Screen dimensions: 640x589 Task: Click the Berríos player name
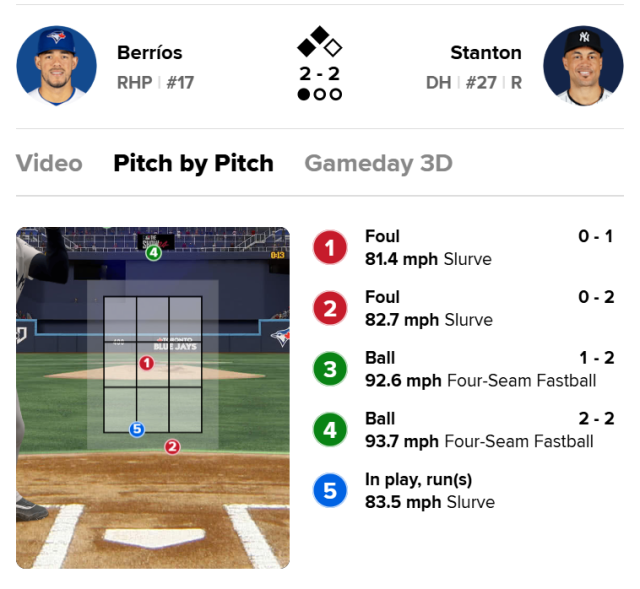pyautogui.click(x=149, y=53)
